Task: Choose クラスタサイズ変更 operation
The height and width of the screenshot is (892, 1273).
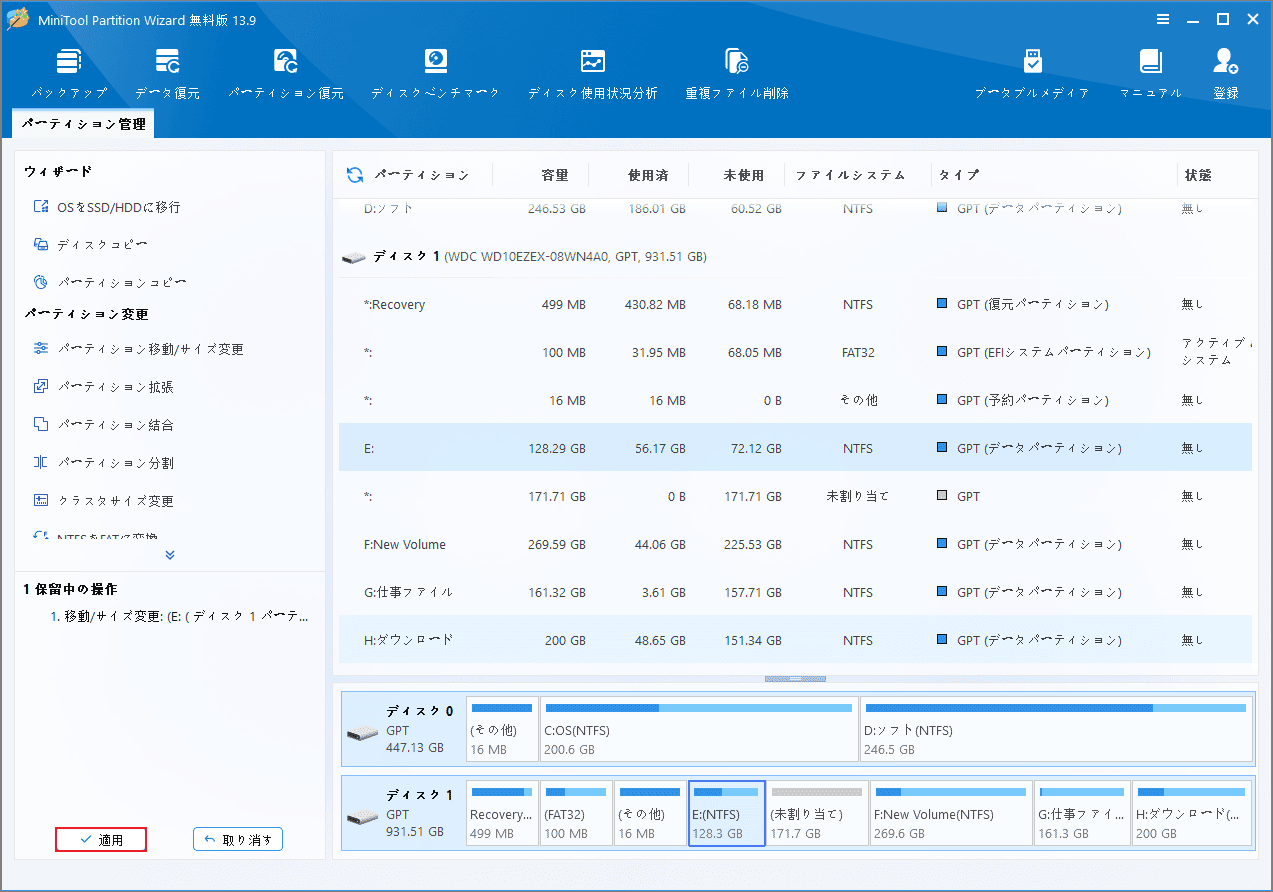Action: (x=103, y=501)
